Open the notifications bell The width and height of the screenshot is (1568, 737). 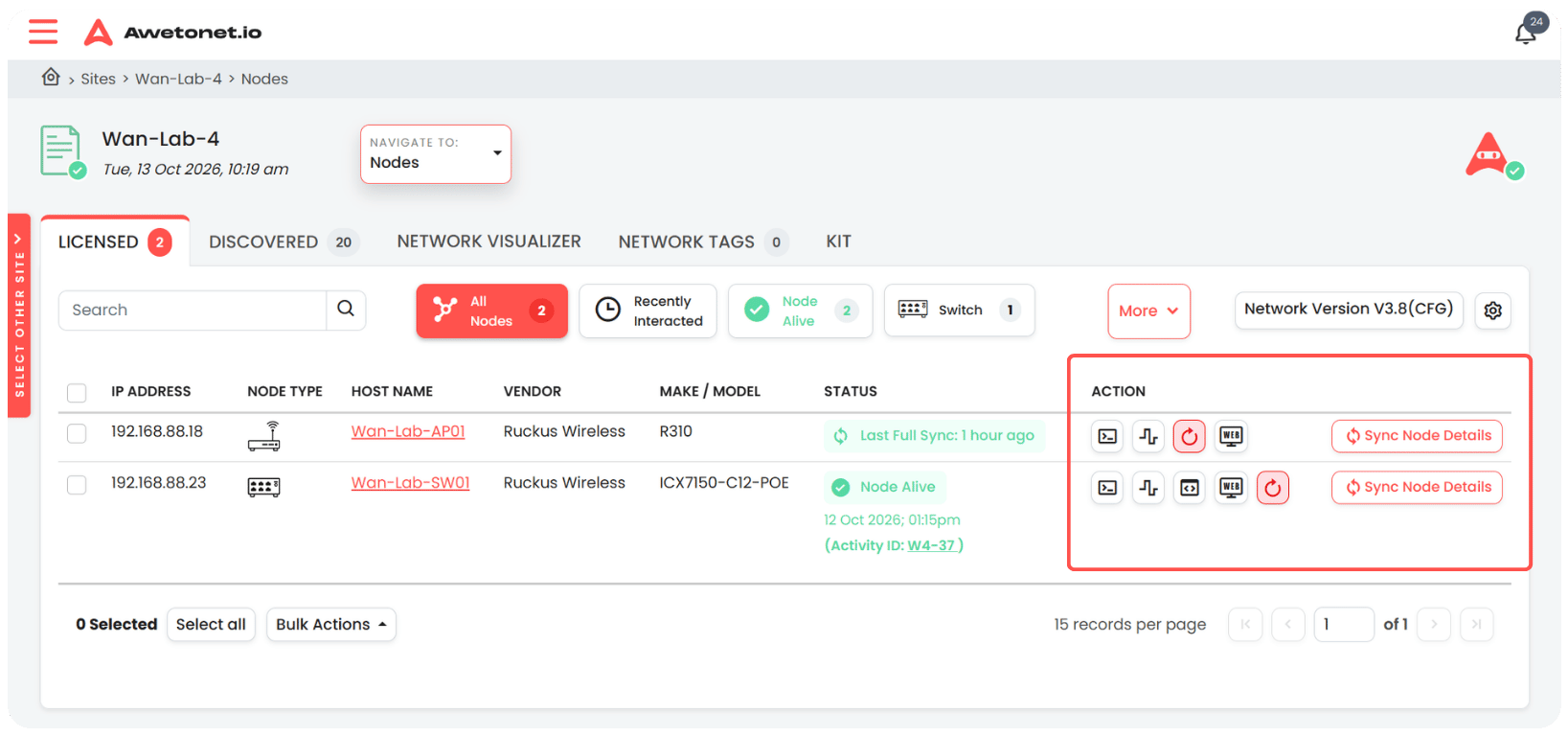[x=1527, y=33]
